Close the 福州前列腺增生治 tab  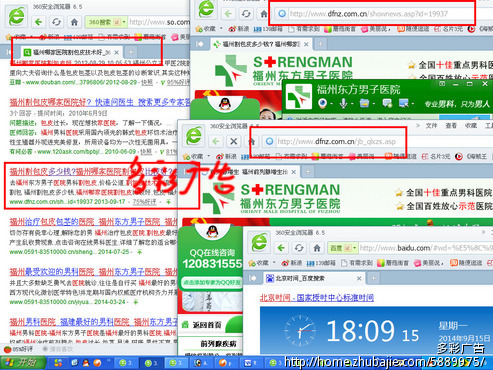[294, 172]
